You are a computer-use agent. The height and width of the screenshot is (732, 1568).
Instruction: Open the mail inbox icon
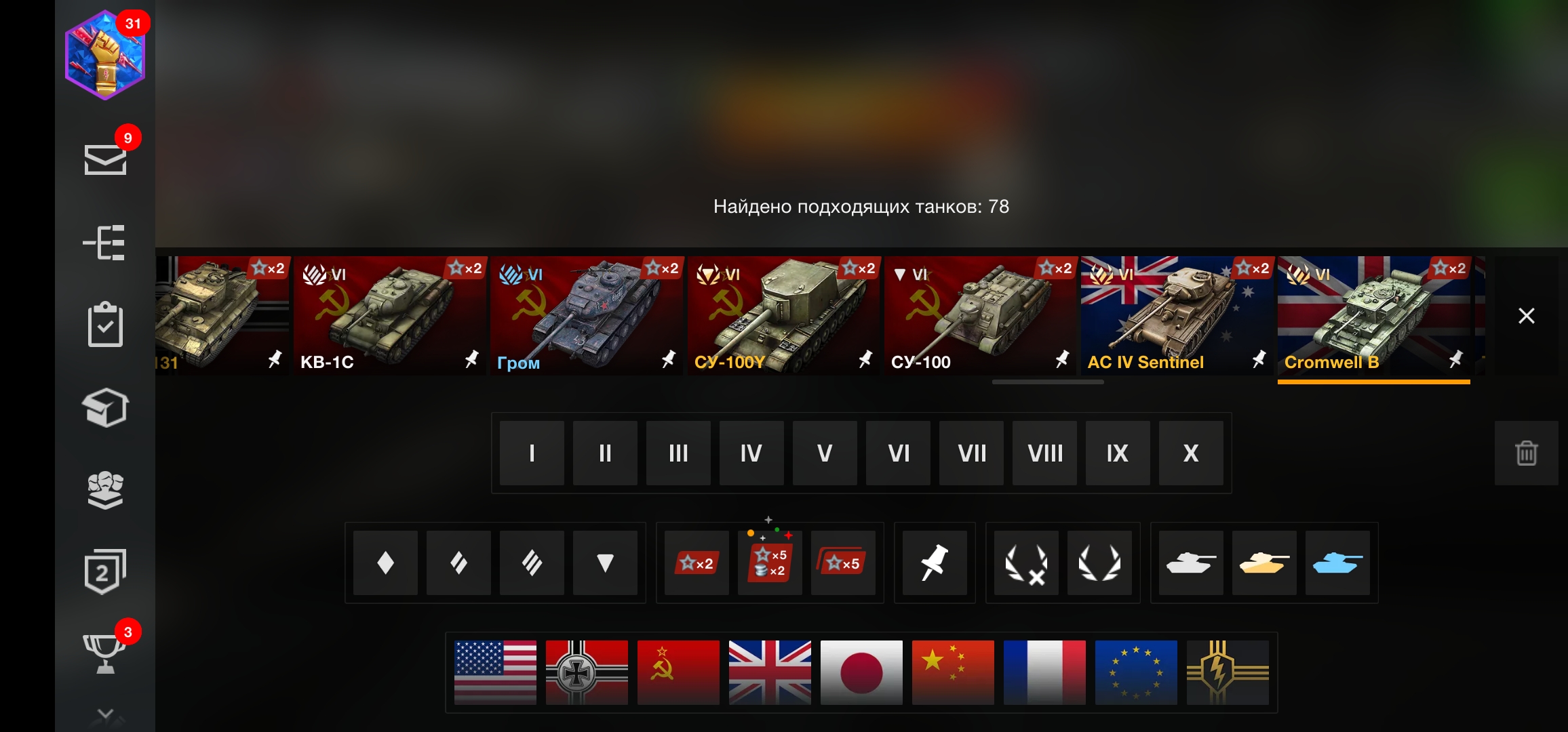click(105, 159)
